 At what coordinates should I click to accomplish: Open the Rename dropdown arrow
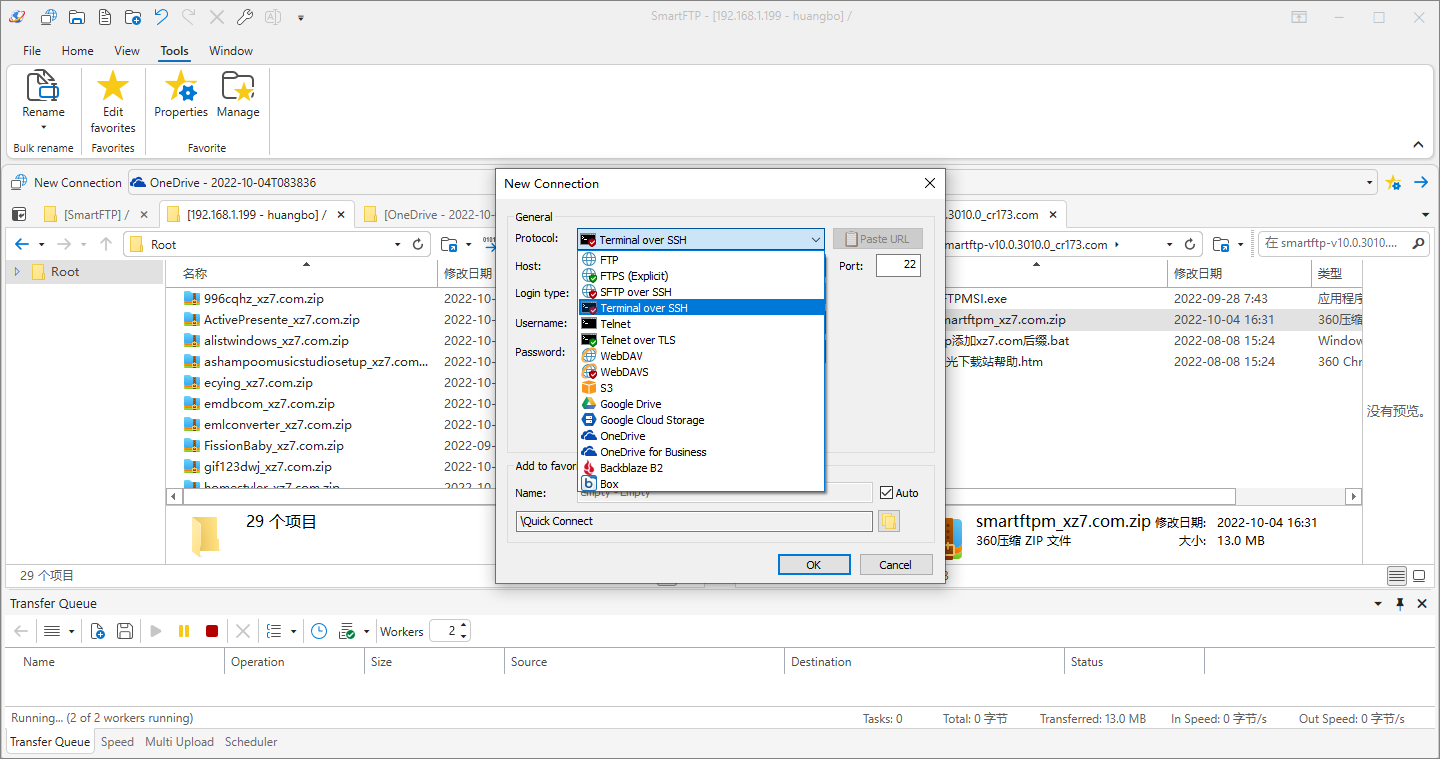click(43, 127)
